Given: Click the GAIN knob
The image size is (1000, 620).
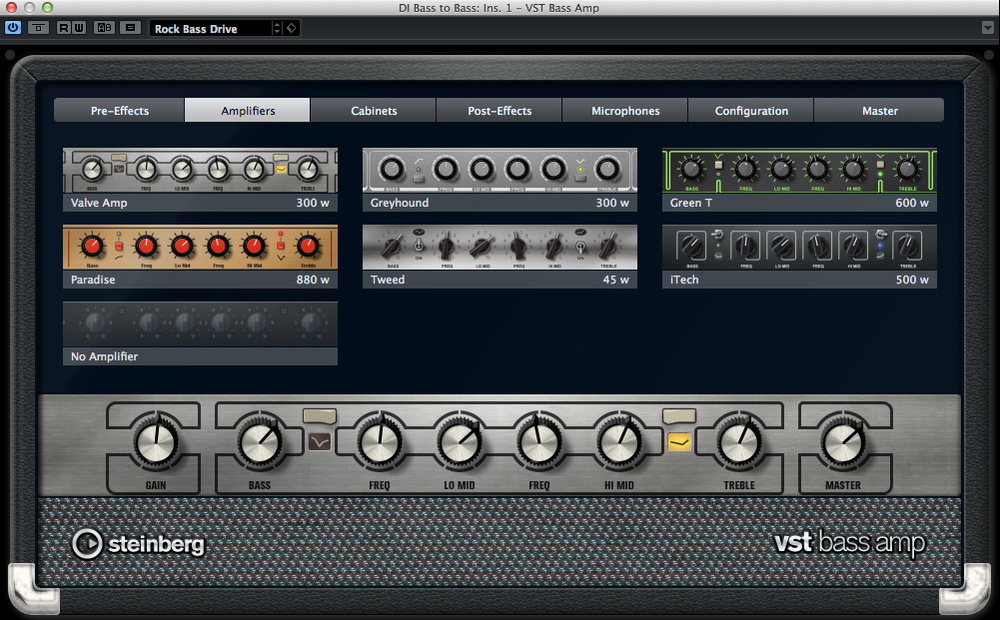Looking at the screenshot, I should pos(156,441).
